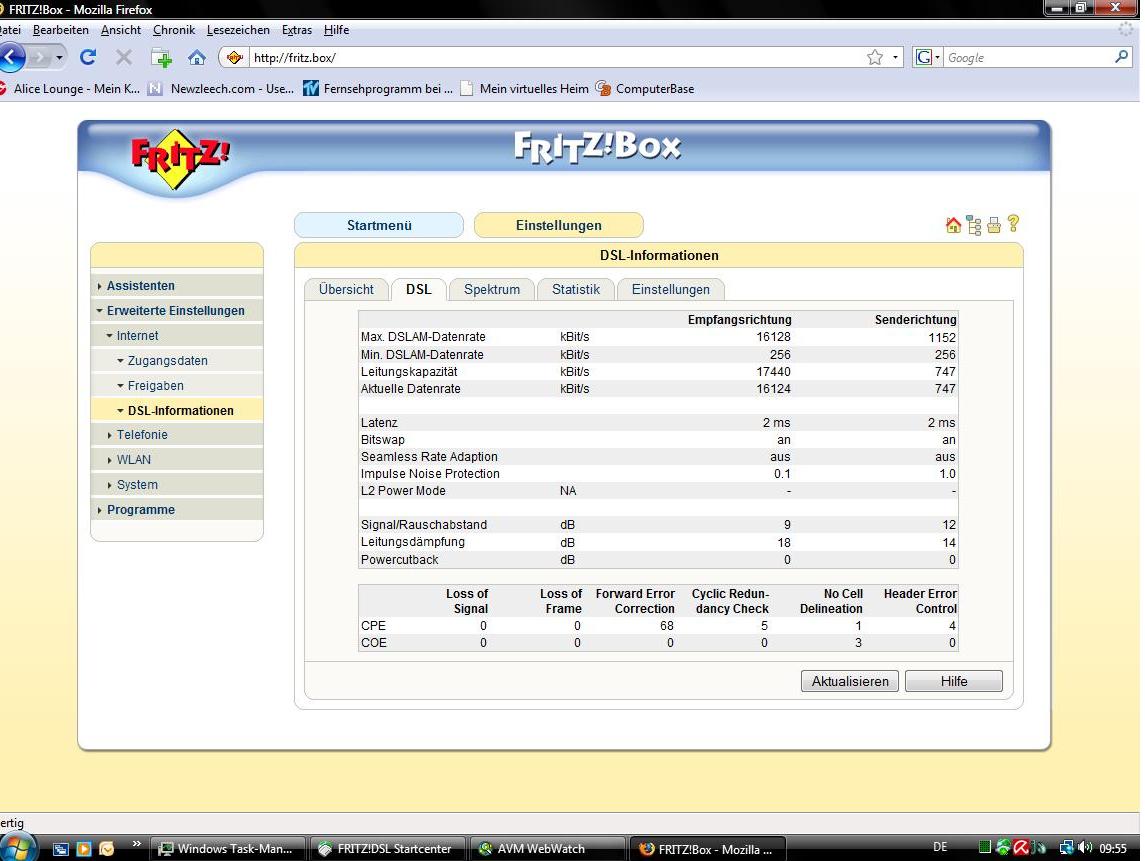This screenshot has height=861, width=1145.
Task: Open the Chronik menu
Action: click(x=174, y=30)
